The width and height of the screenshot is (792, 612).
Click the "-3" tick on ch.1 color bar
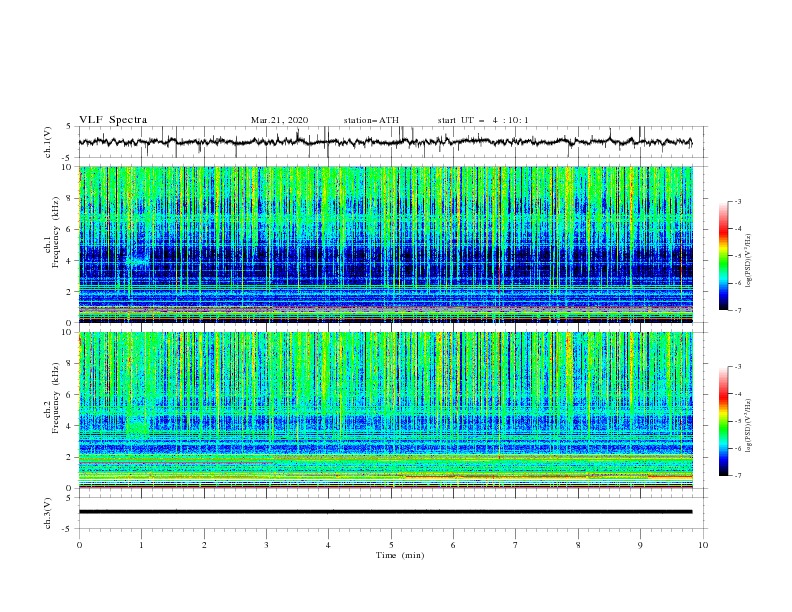tap(737, 201)
